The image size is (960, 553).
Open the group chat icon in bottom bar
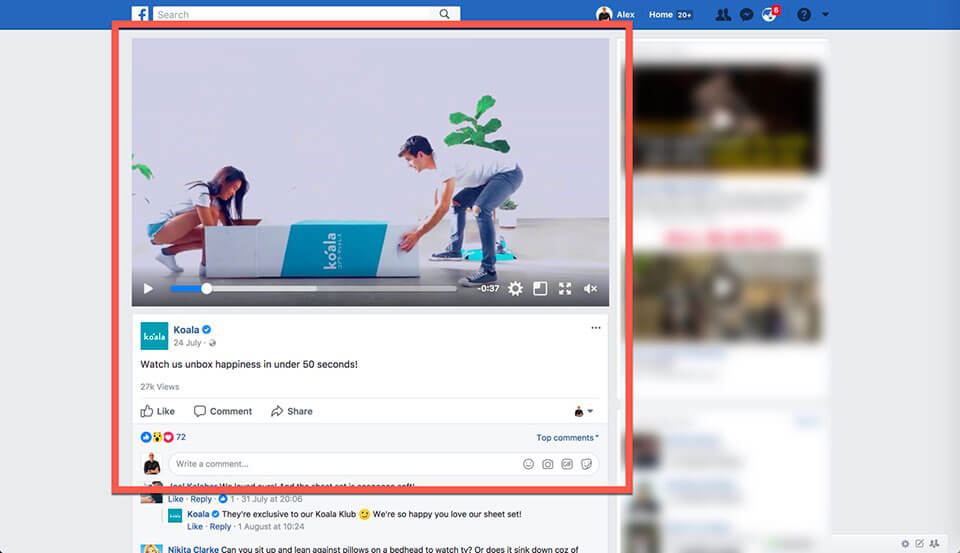[934, 543]
